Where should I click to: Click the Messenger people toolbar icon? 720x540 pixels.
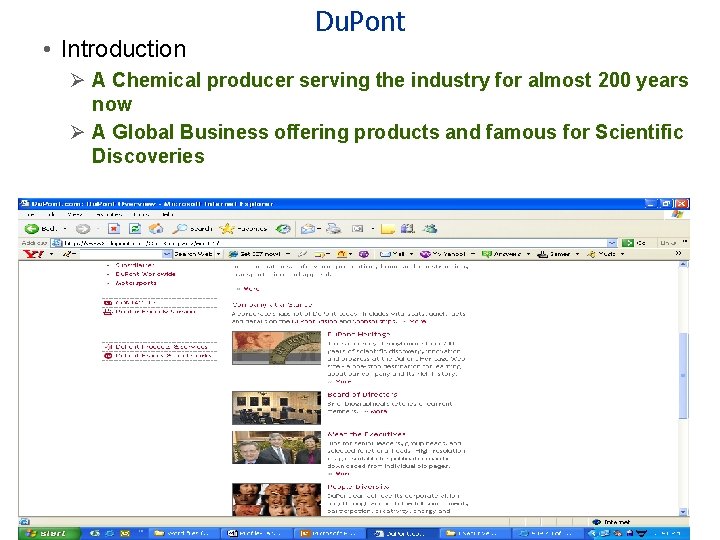click(x=430, y=229)
